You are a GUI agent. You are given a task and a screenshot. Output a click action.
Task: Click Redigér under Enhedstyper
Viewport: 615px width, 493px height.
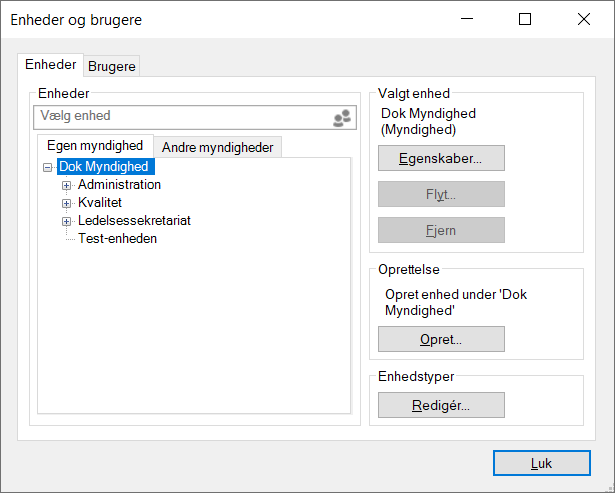point(441,405)
